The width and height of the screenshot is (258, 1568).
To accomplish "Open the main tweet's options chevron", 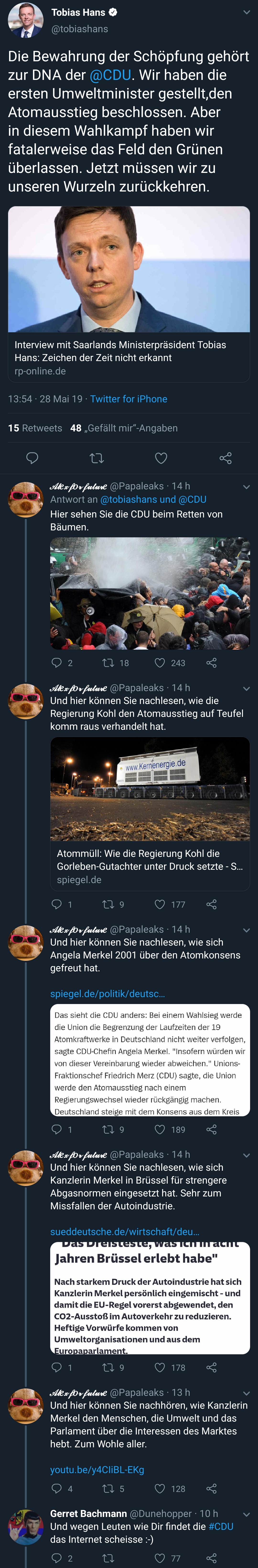I will click(x=246, y=12).
